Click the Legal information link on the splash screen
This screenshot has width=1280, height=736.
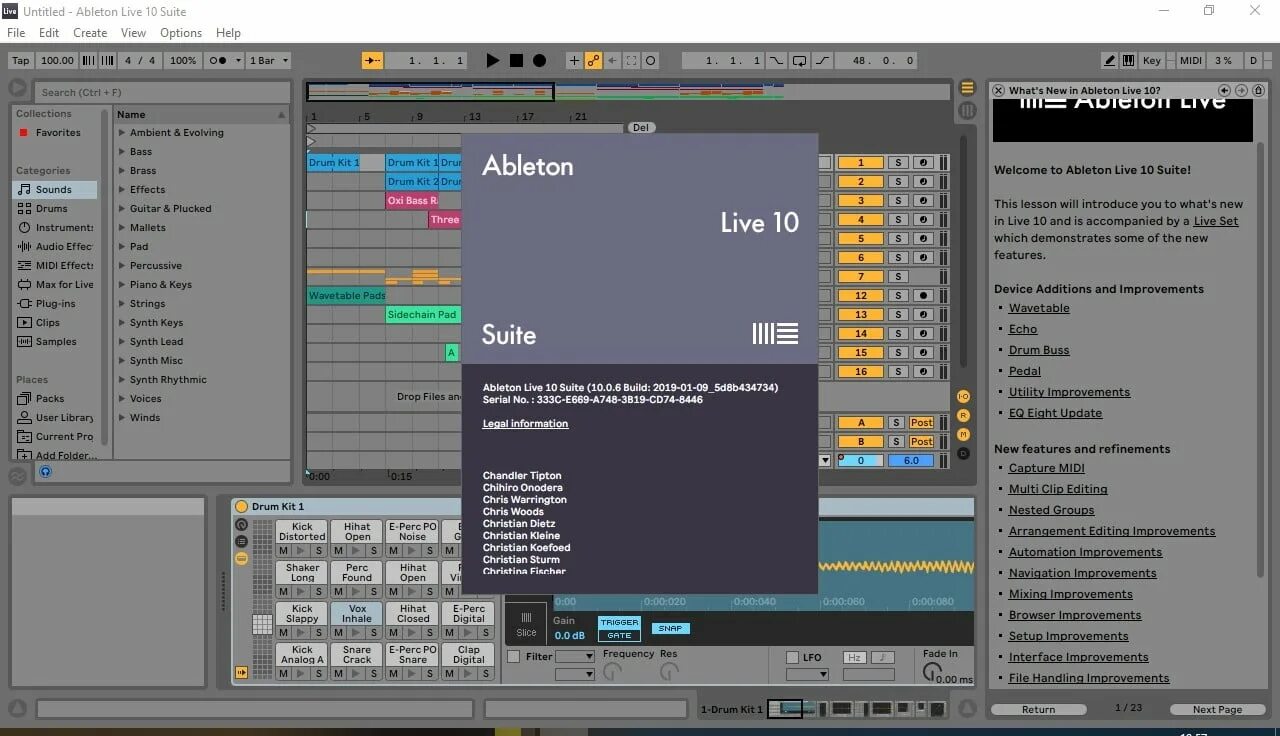point(525,423)
